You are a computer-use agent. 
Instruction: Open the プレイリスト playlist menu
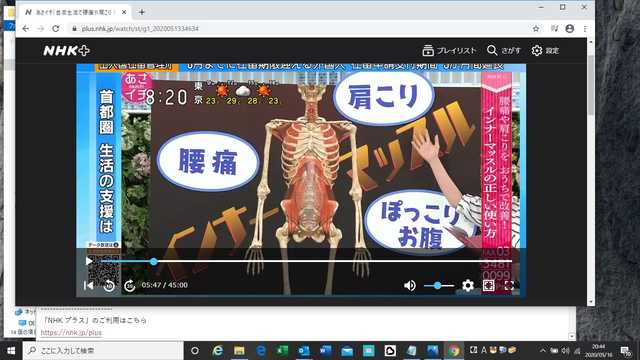point(449,51)
